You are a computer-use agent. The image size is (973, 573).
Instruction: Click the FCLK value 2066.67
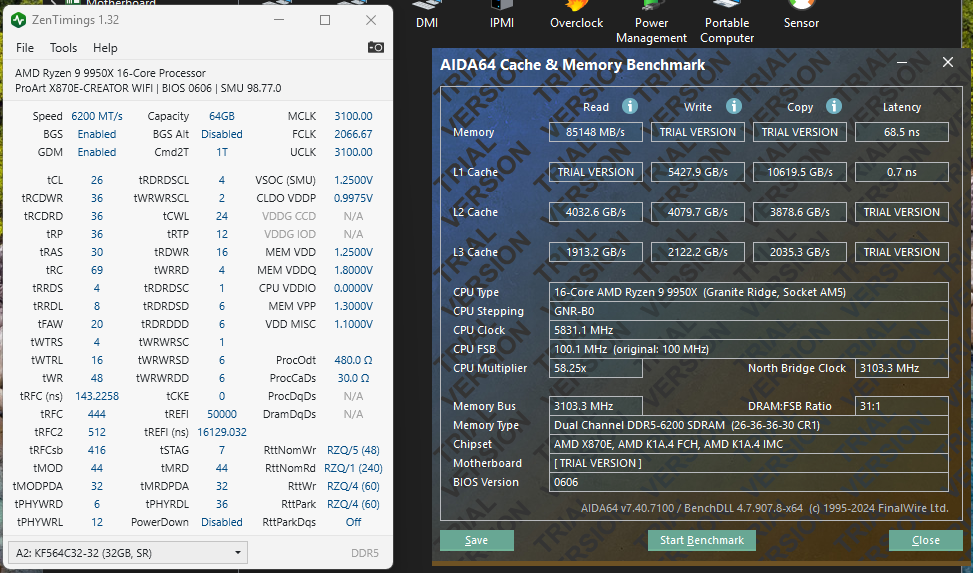(x=353, y=134)
